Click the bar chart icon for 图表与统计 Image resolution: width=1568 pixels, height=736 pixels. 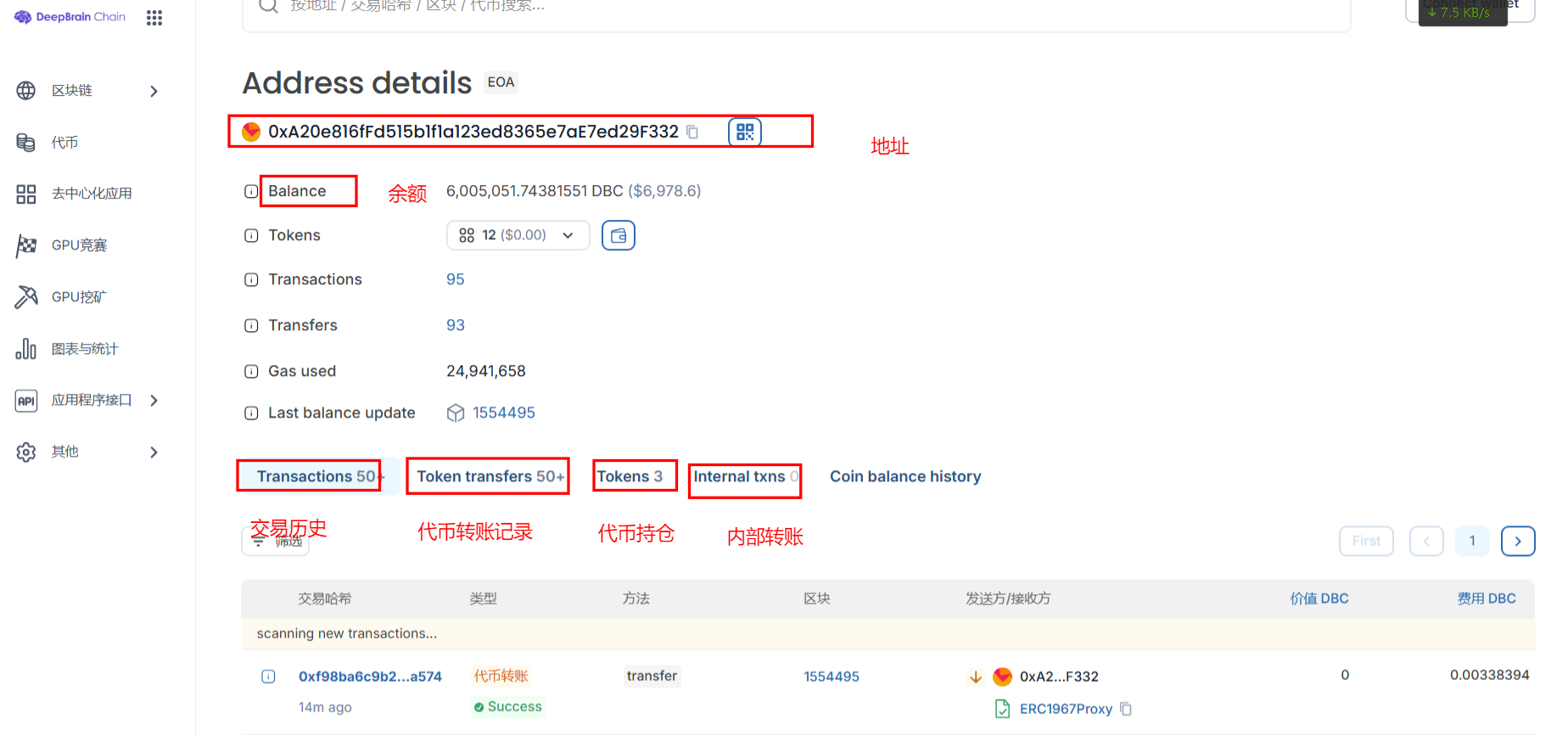tap(26, 349)
